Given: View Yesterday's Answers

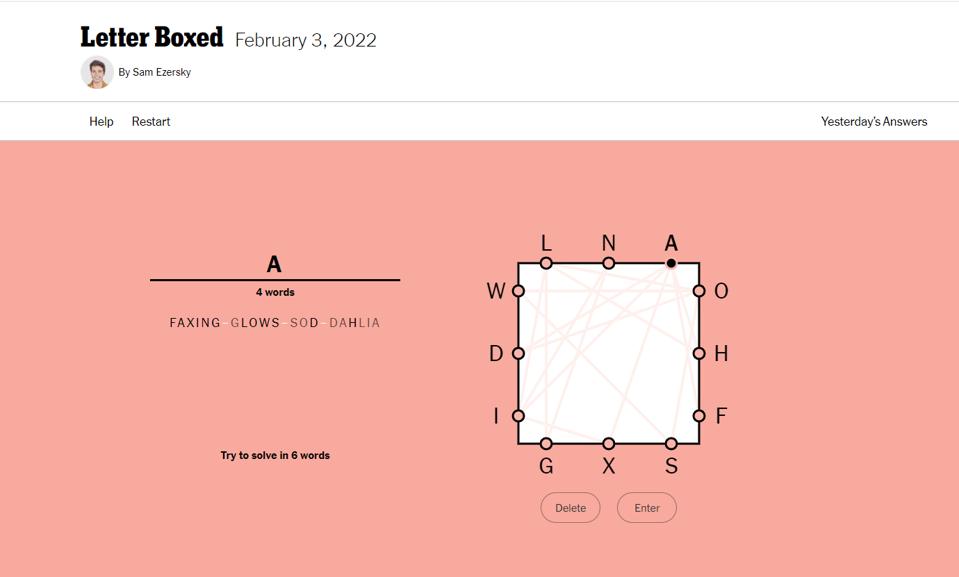Looking at the screenshot, I should coord(874,122).
